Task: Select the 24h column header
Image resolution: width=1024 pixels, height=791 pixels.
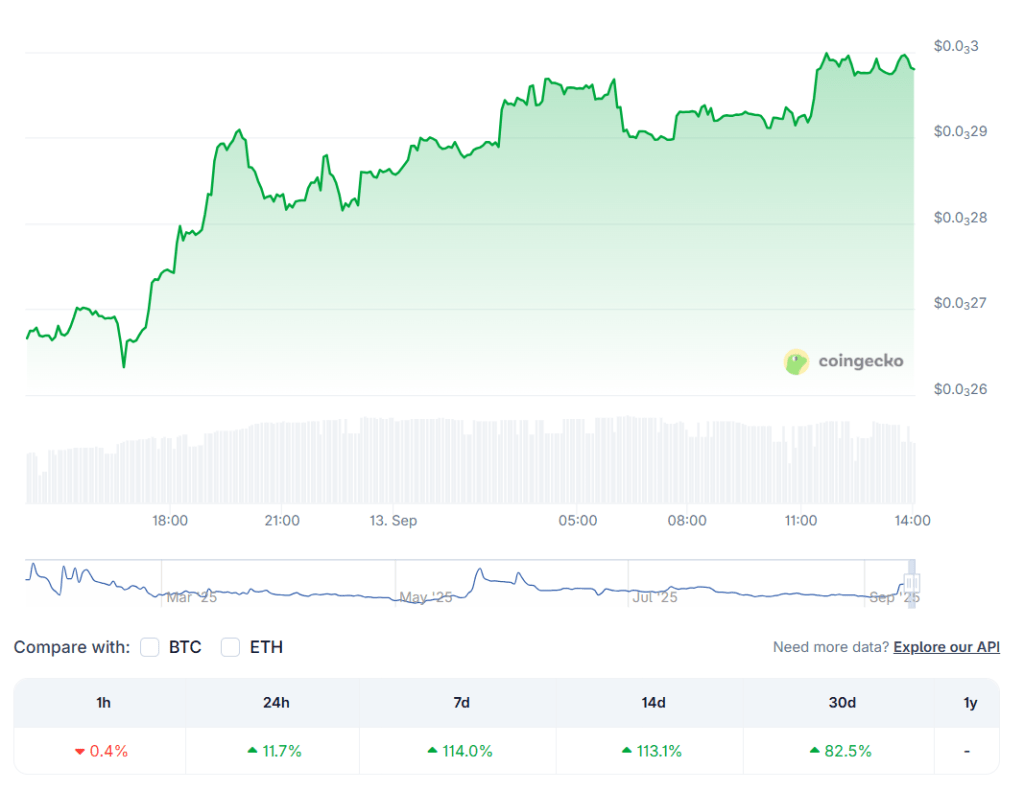Action: click(276, 703)
